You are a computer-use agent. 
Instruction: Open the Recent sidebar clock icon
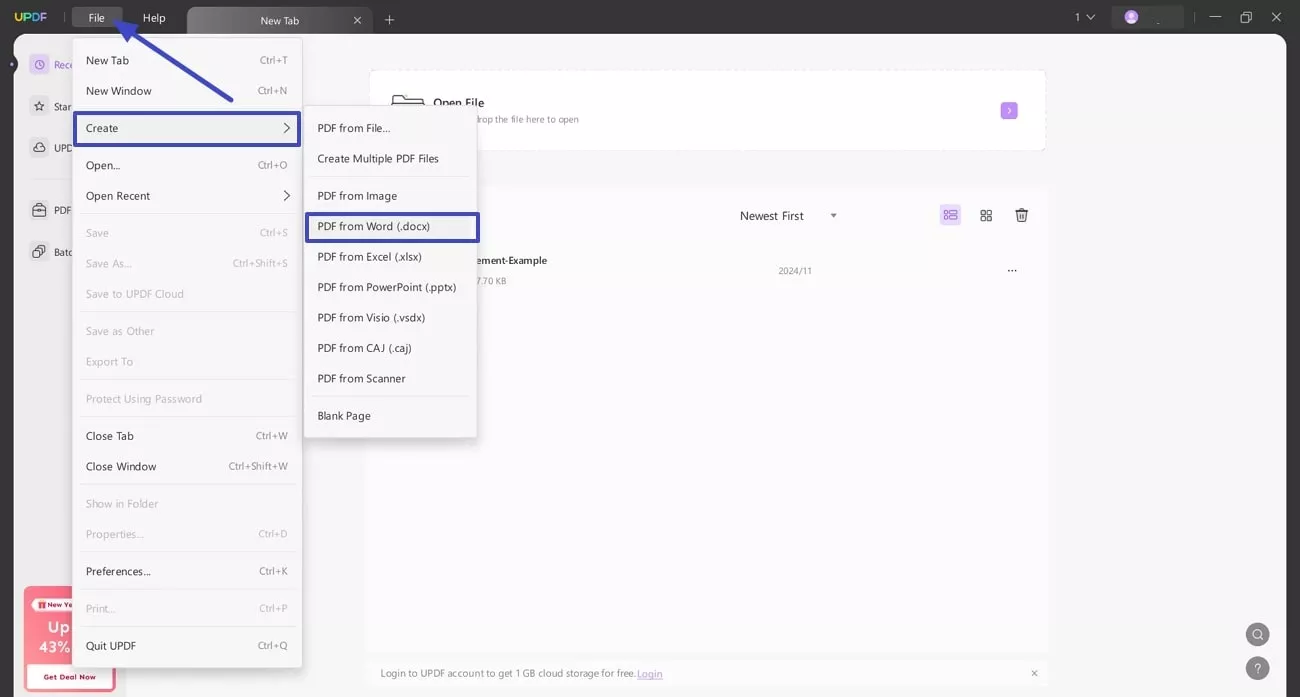[x=39, y=65]
